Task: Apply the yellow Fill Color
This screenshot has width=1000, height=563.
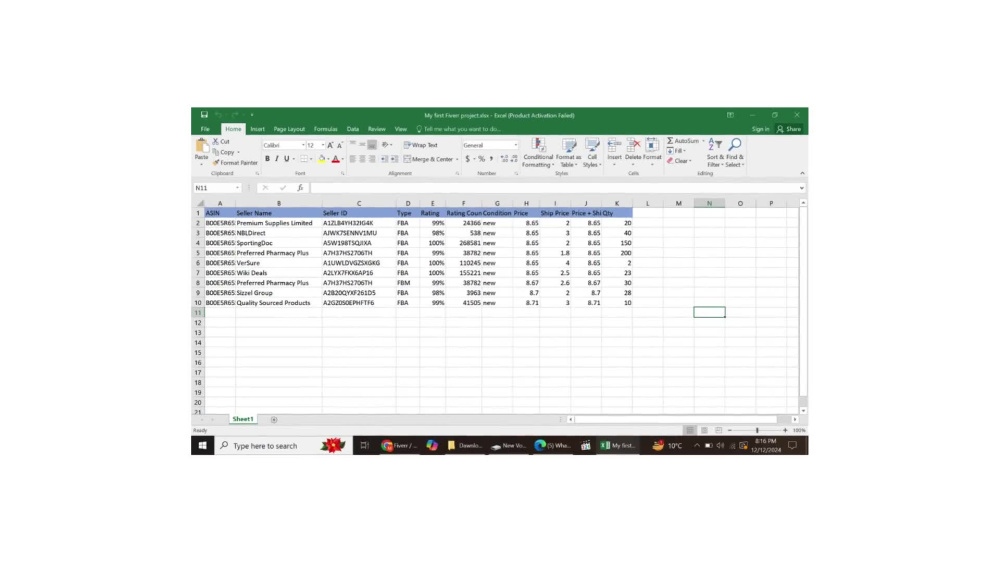Action: coord(322,159)
